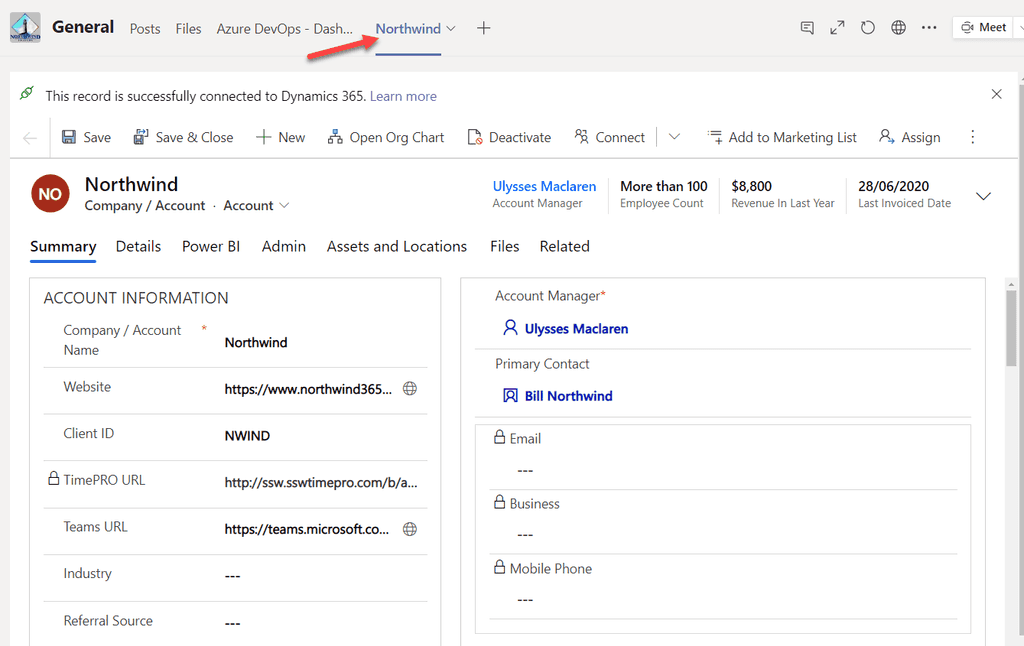1024x646 pixels.
Task: Expand the Connect dropdown arrow
Action: point(675,137)
